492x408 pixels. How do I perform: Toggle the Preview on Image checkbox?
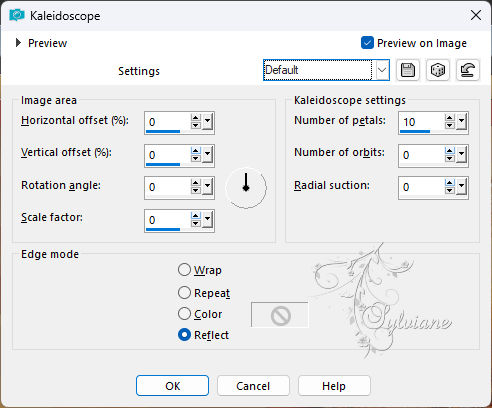coord(367,43)
